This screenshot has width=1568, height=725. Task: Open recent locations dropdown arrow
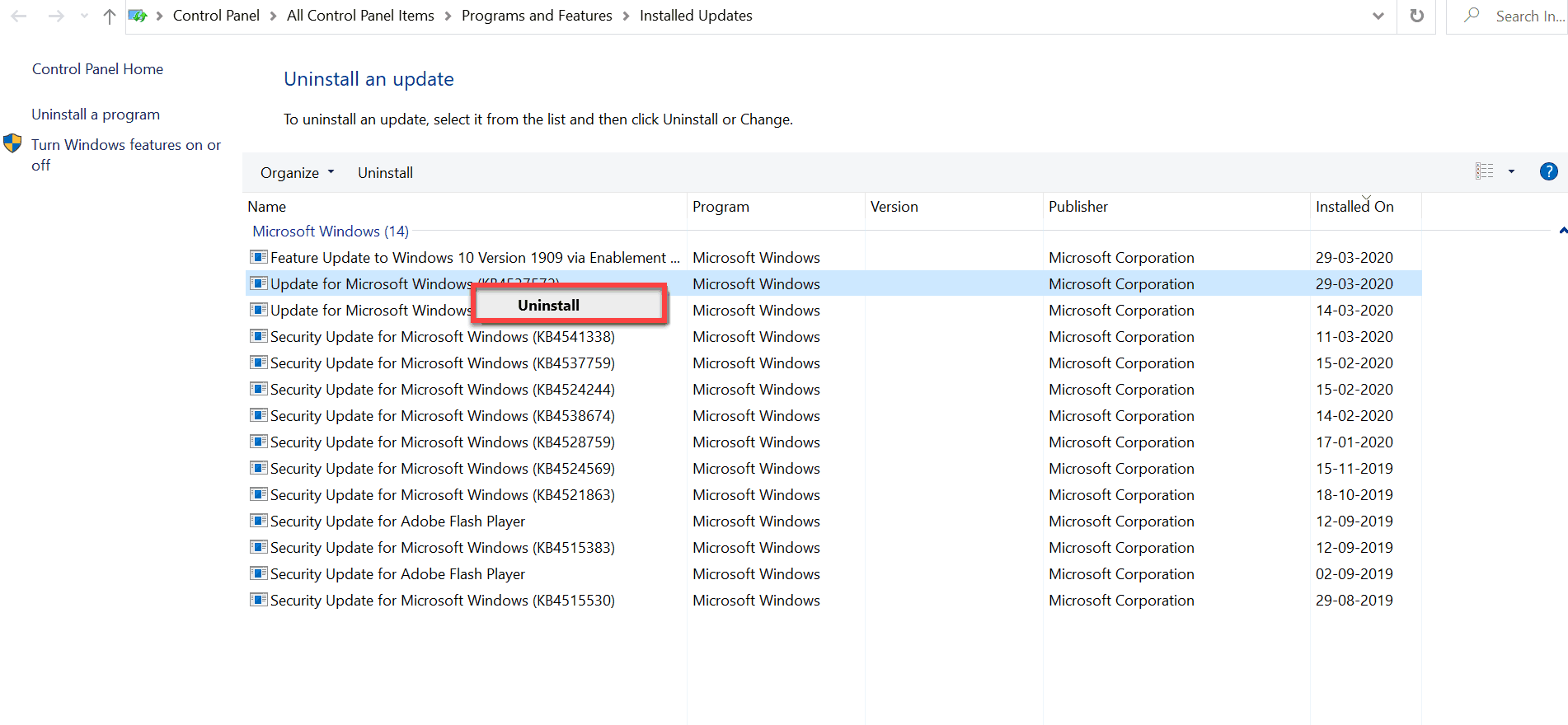point(84,16)
